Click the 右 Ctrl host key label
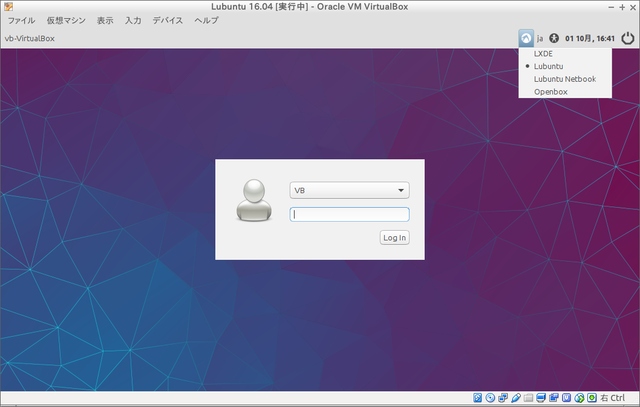This screenshot has height=407, width=640. (612, 398)
